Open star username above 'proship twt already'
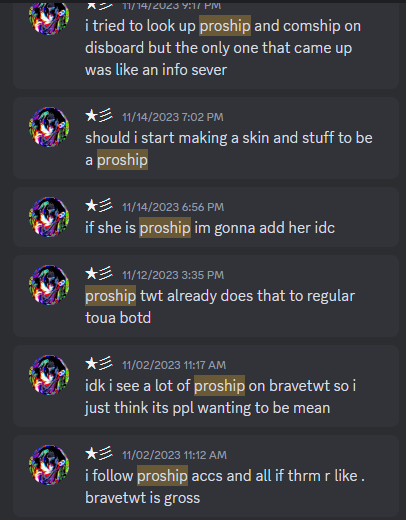This screenshot has width=406, height=520. point(99,274)
